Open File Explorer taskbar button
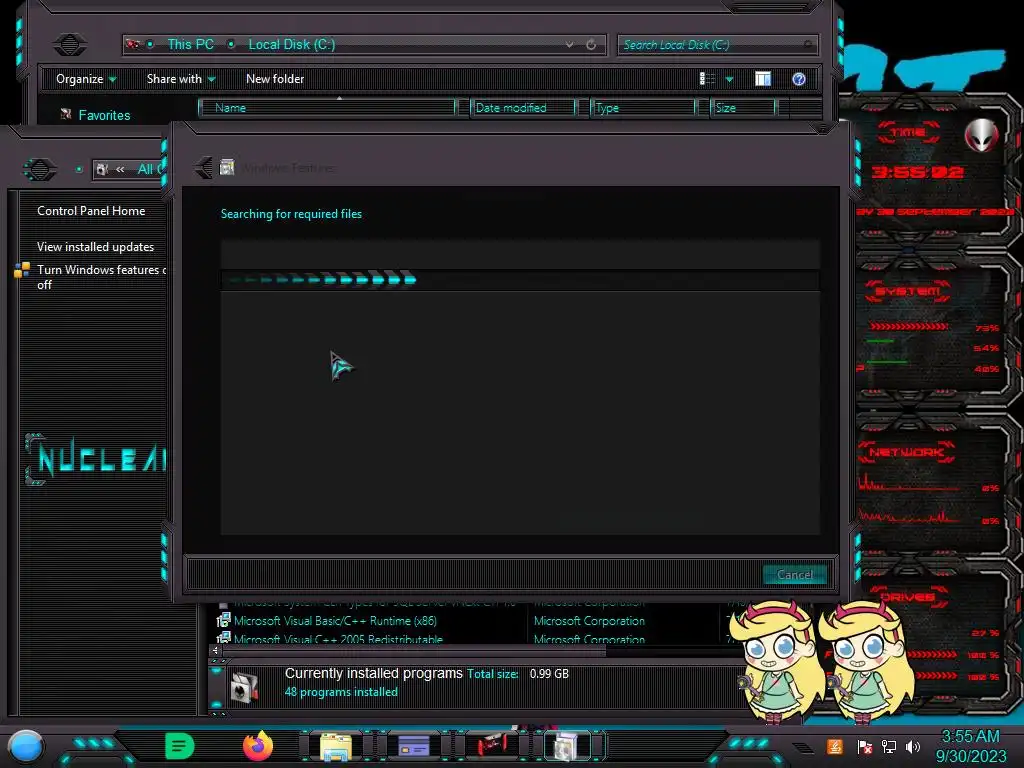Image resolution: width=1024 pixels, height=768 pixels. [336, 746]
